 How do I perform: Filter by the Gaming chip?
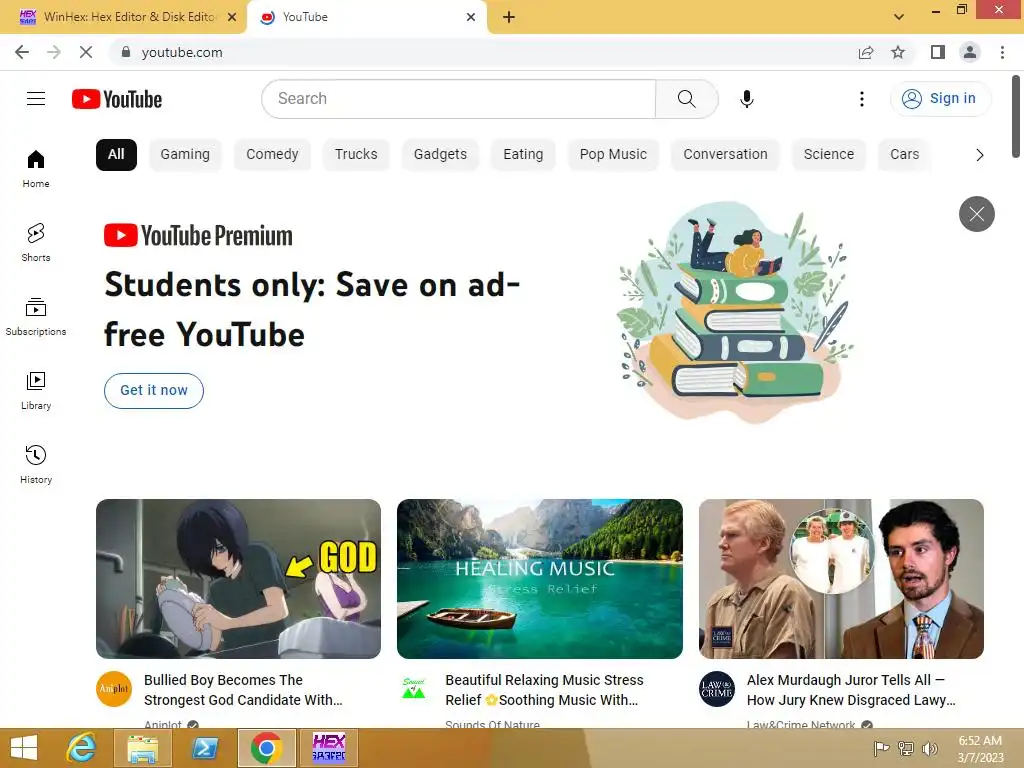tap(185, 155)
